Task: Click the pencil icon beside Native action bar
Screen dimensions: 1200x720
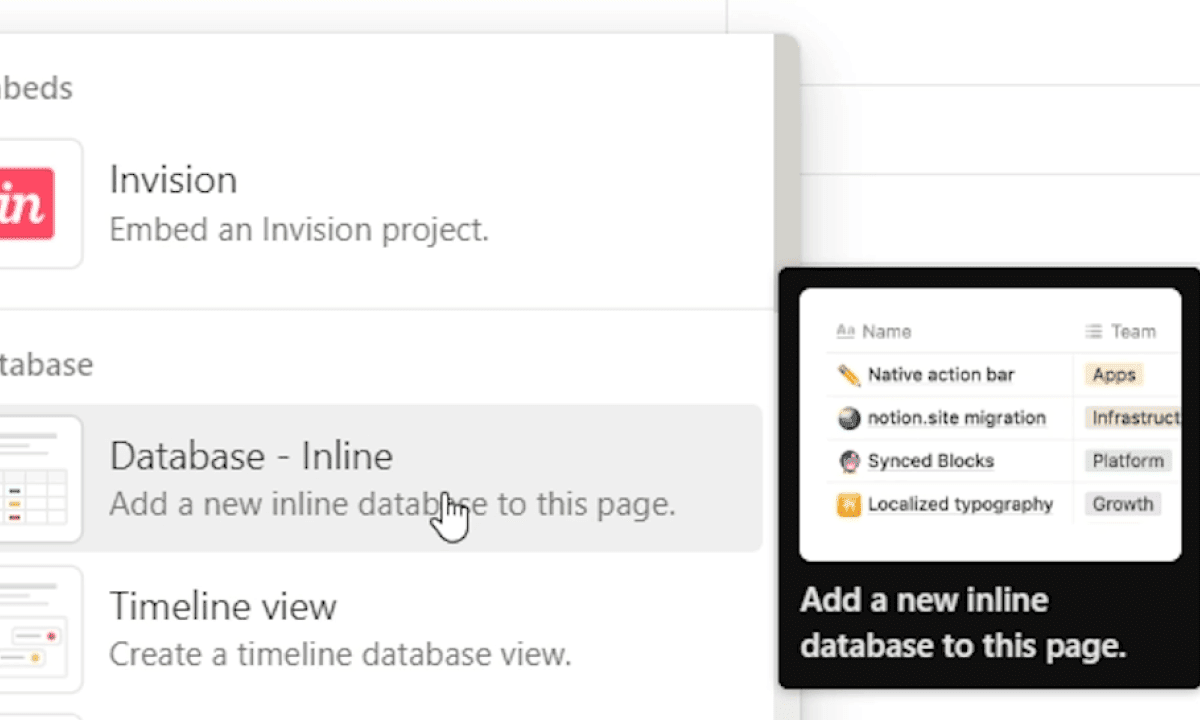Action: point(849,375)
